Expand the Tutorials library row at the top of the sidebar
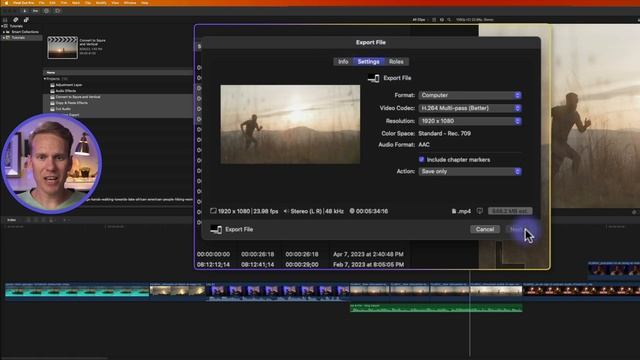 coord(2,26)
